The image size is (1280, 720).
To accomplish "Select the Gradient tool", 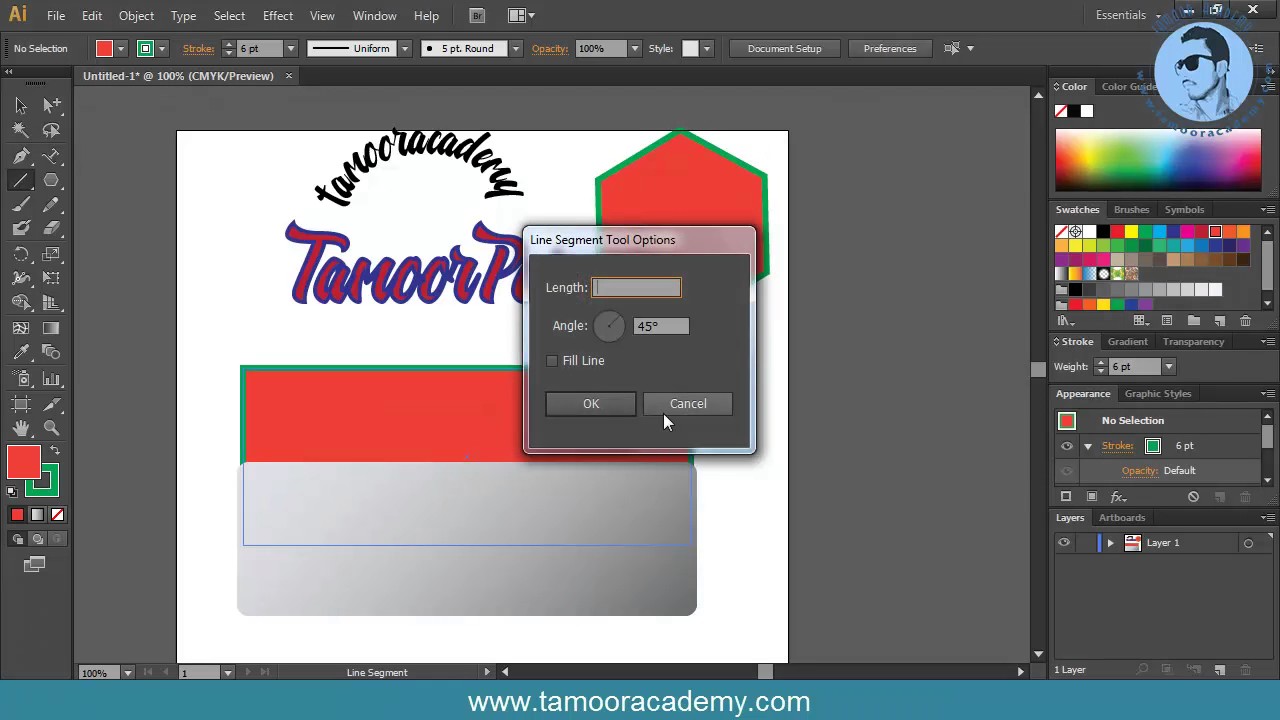I will (52, 328).
